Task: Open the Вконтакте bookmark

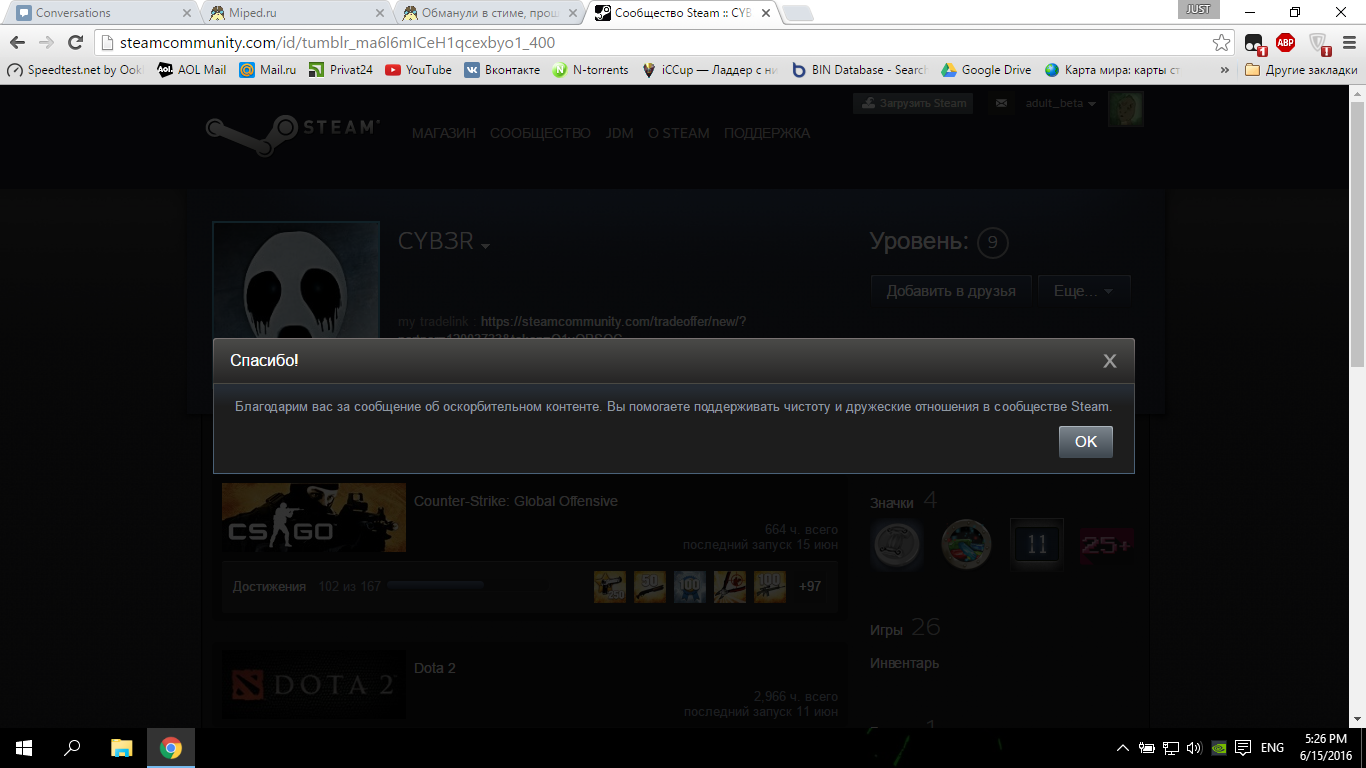Action: pyautogui.click(x=502, y=70)
